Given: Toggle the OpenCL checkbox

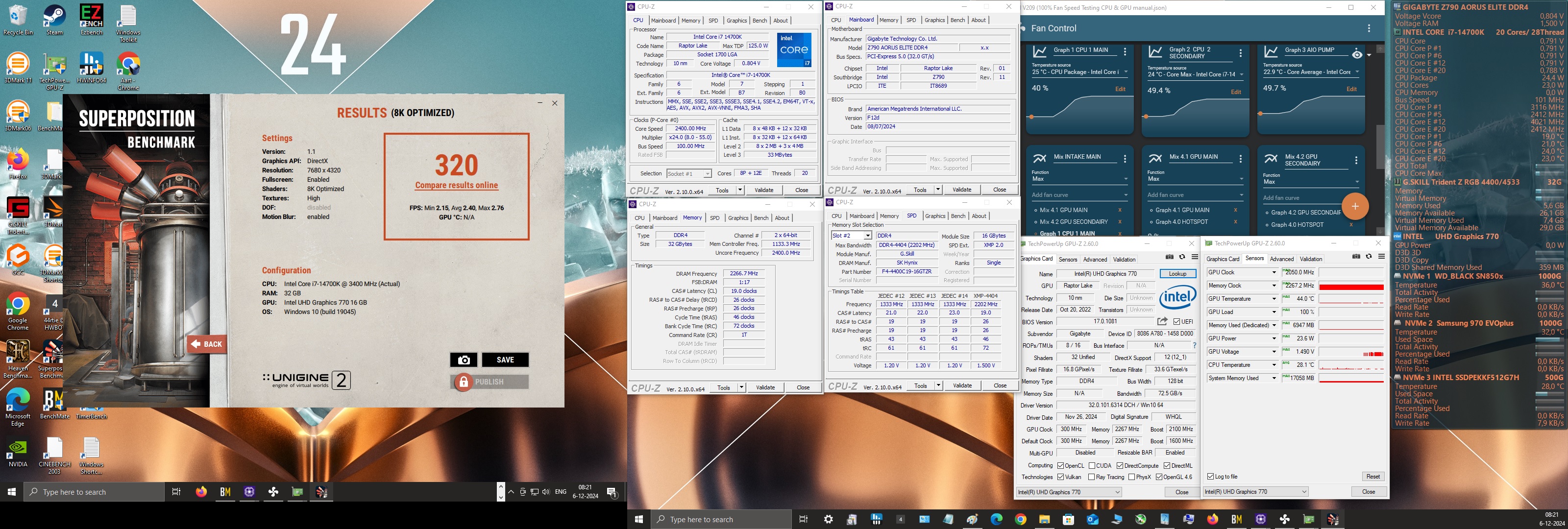Looking at the screenshot, I should tap(1061, 466).
